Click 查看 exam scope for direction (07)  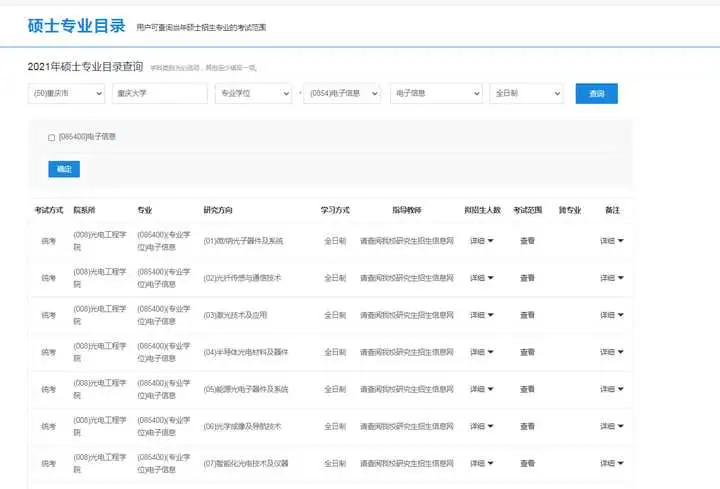click(x=527, y=463)
